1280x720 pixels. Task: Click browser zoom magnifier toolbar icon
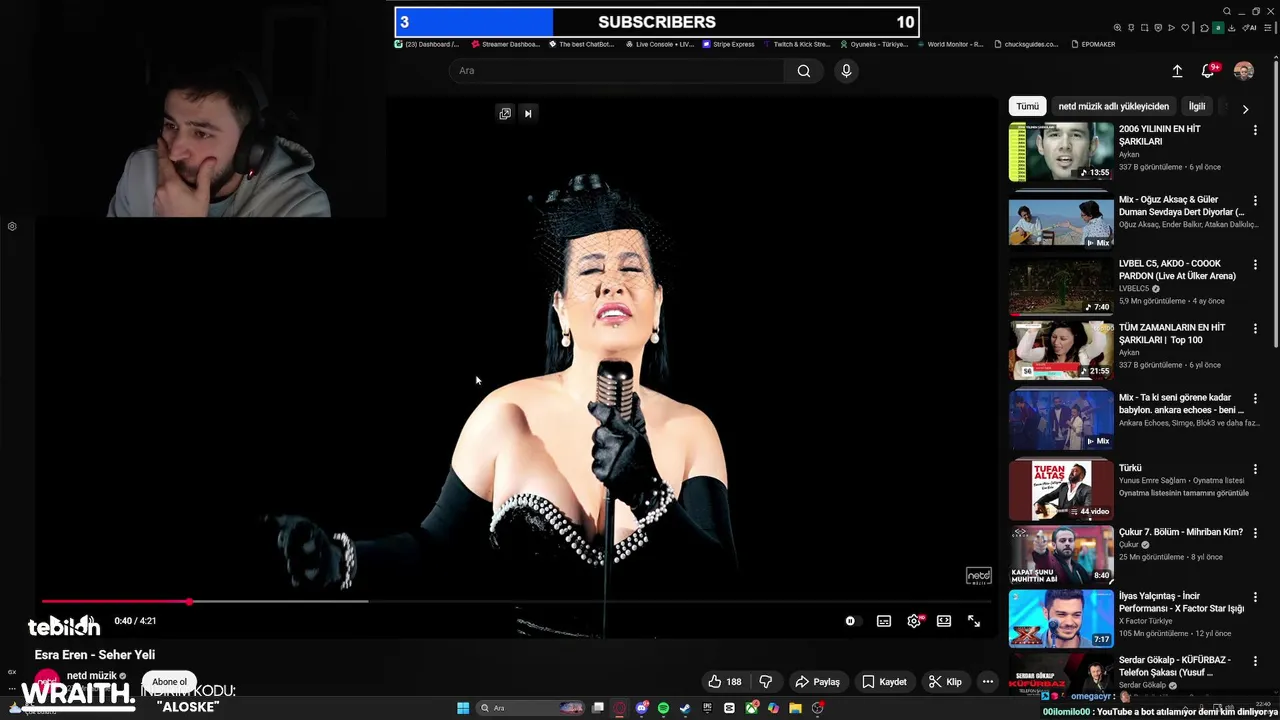pyautogui.click(x=1117, y=28)
